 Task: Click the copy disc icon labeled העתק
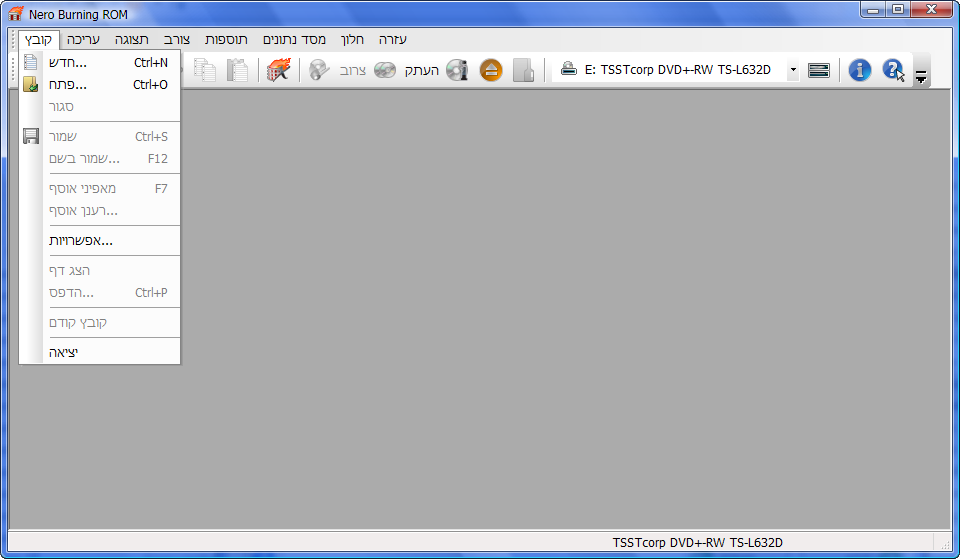click(385, 70)
